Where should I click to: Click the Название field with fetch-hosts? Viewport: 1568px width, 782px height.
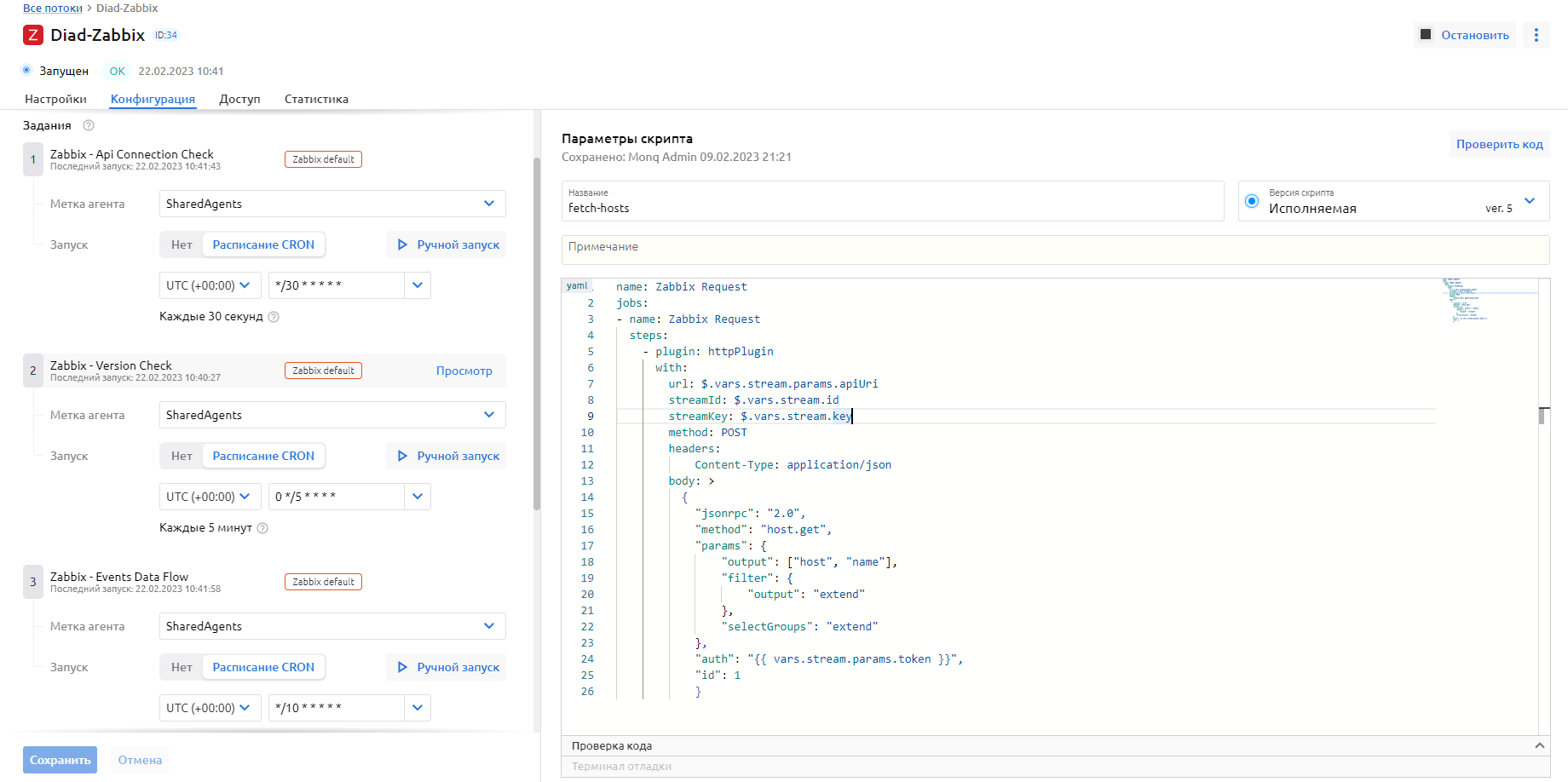pos(892,201)
